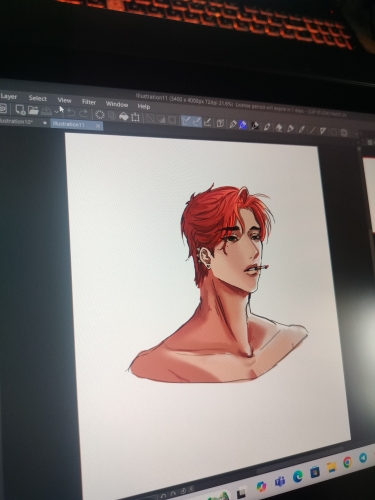This screenshot has width=375, height=500.
Task: Select the Eraser tool icon in toolbar
Action: click(x=279, y=128)
